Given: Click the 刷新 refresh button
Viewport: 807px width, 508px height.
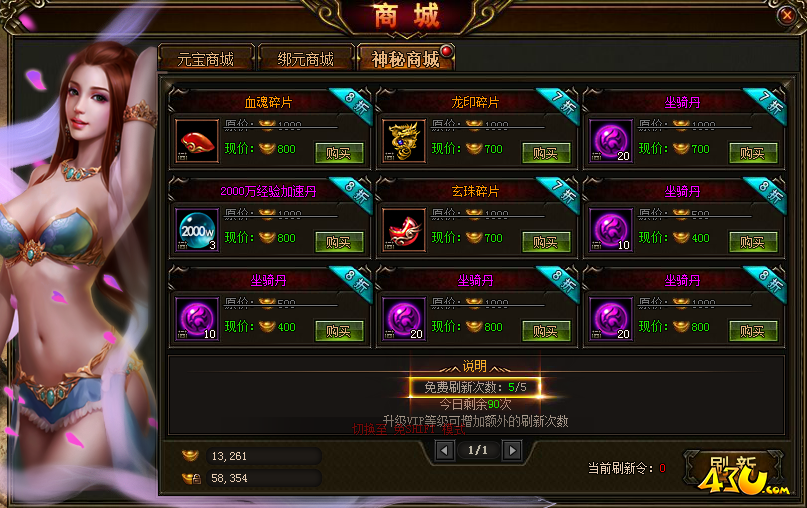Looking at the screenshot, I should pos(733,468).
